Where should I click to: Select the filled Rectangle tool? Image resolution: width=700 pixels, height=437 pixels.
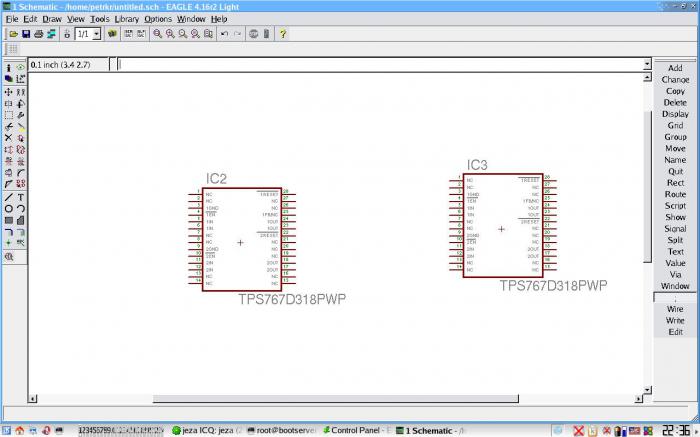(8, 221)
